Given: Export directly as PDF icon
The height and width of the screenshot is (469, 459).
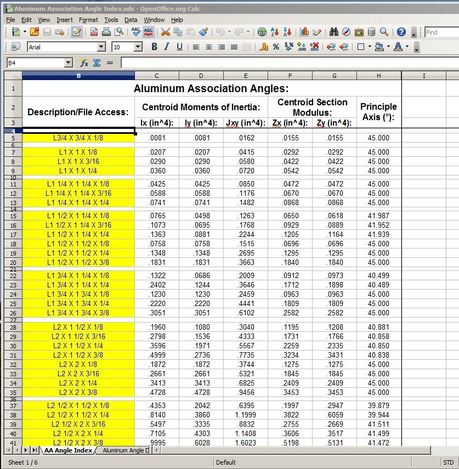Looking at the screenshot, I should pyautogui.click(x=94, y=32).
